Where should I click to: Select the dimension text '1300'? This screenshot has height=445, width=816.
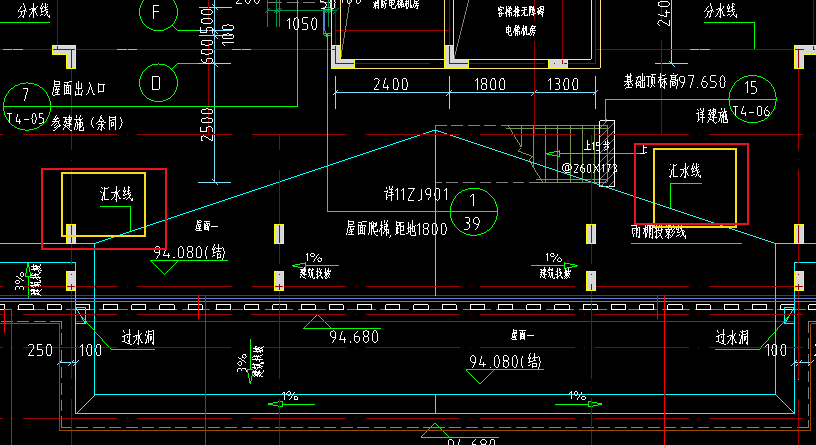pos(563,84)
